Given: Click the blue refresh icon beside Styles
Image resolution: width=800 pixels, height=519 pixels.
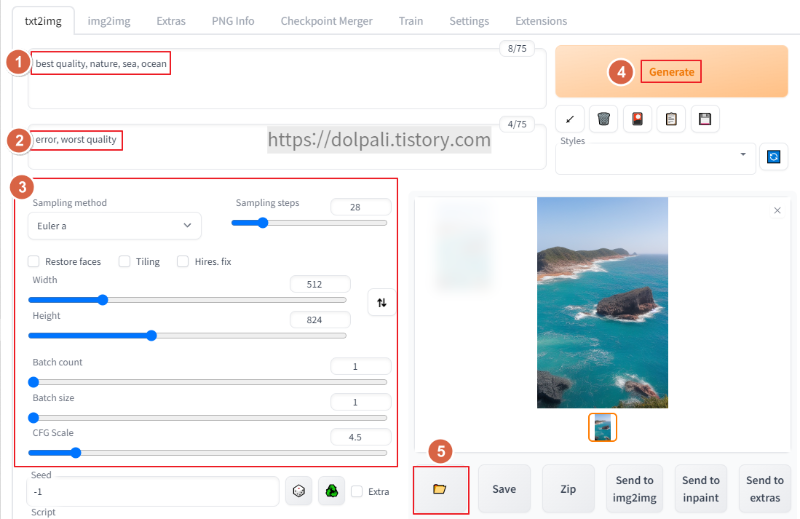Looking at the screenshot, I should point(773,157).
